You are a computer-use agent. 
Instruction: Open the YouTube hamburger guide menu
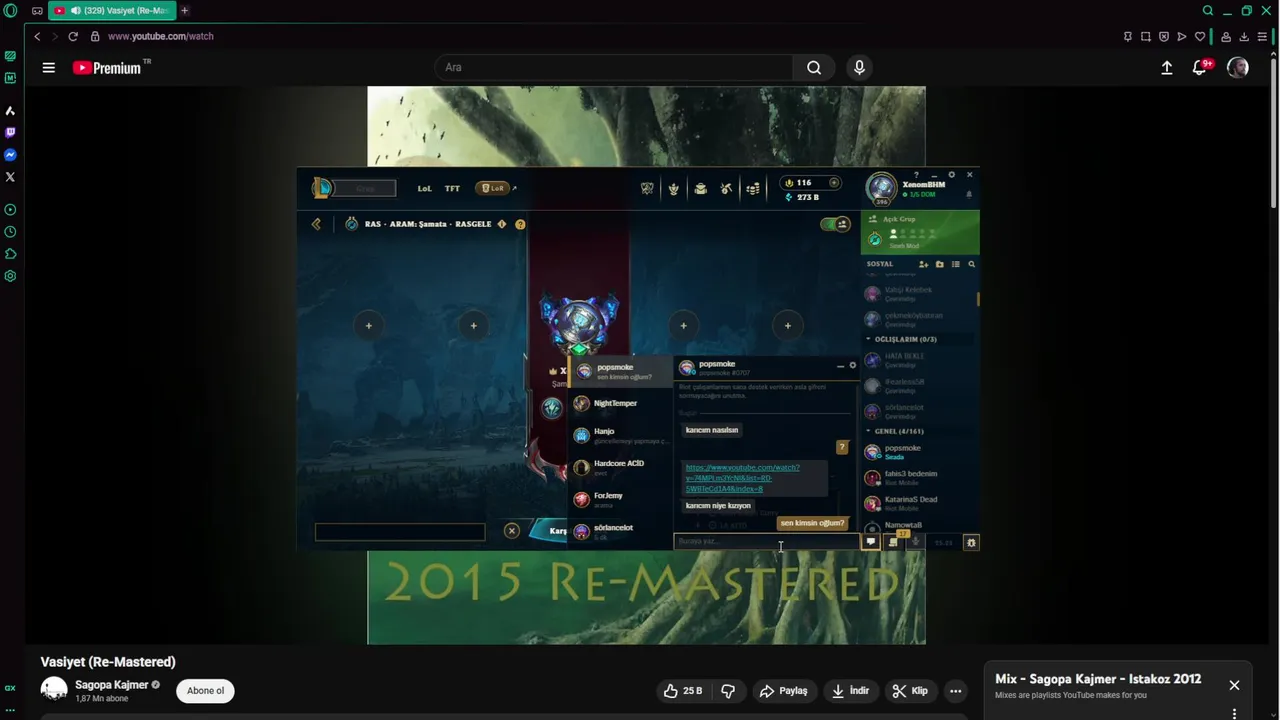click(x=48, y=68)
